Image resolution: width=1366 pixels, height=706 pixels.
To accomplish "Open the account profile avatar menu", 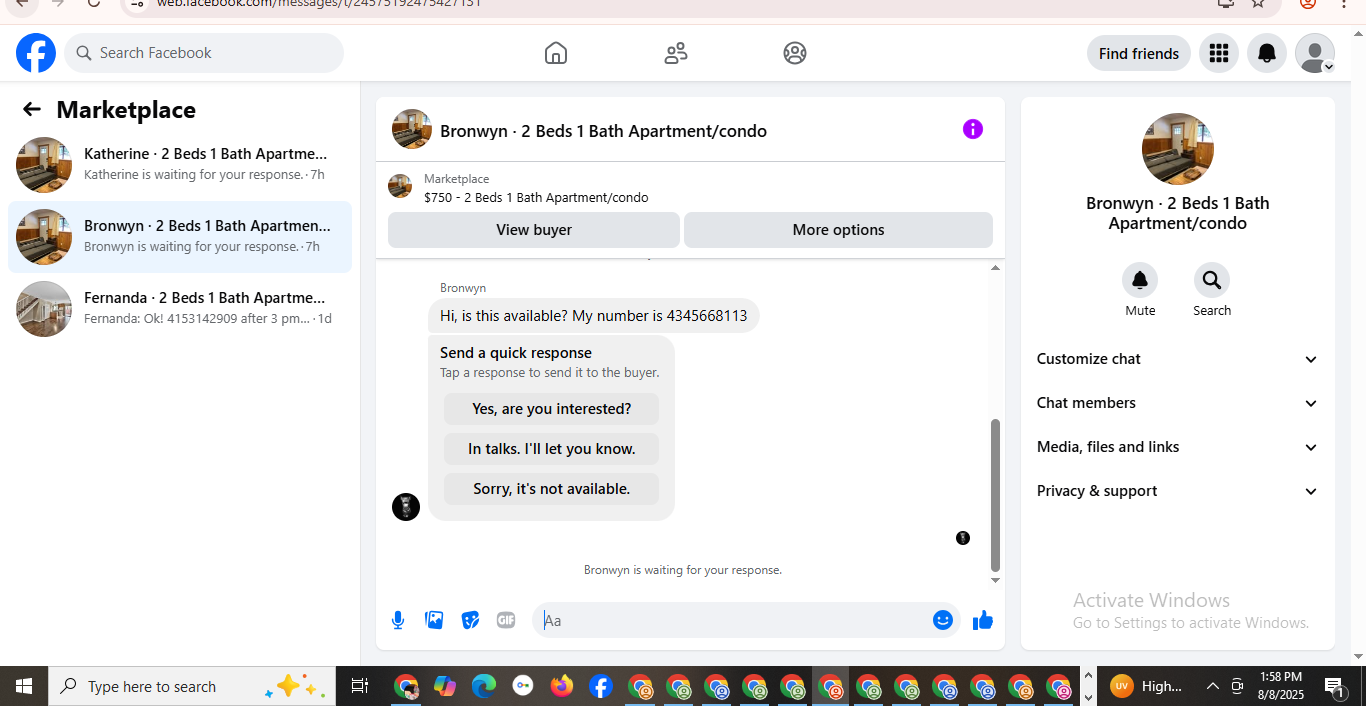I will [1315, 53].
